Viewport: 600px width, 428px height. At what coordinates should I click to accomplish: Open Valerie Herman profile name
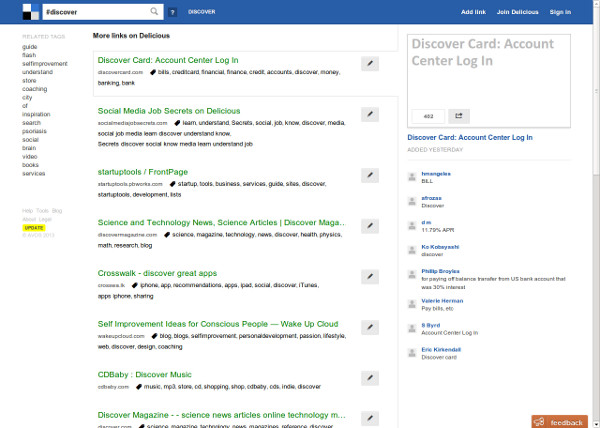[442, 301]
